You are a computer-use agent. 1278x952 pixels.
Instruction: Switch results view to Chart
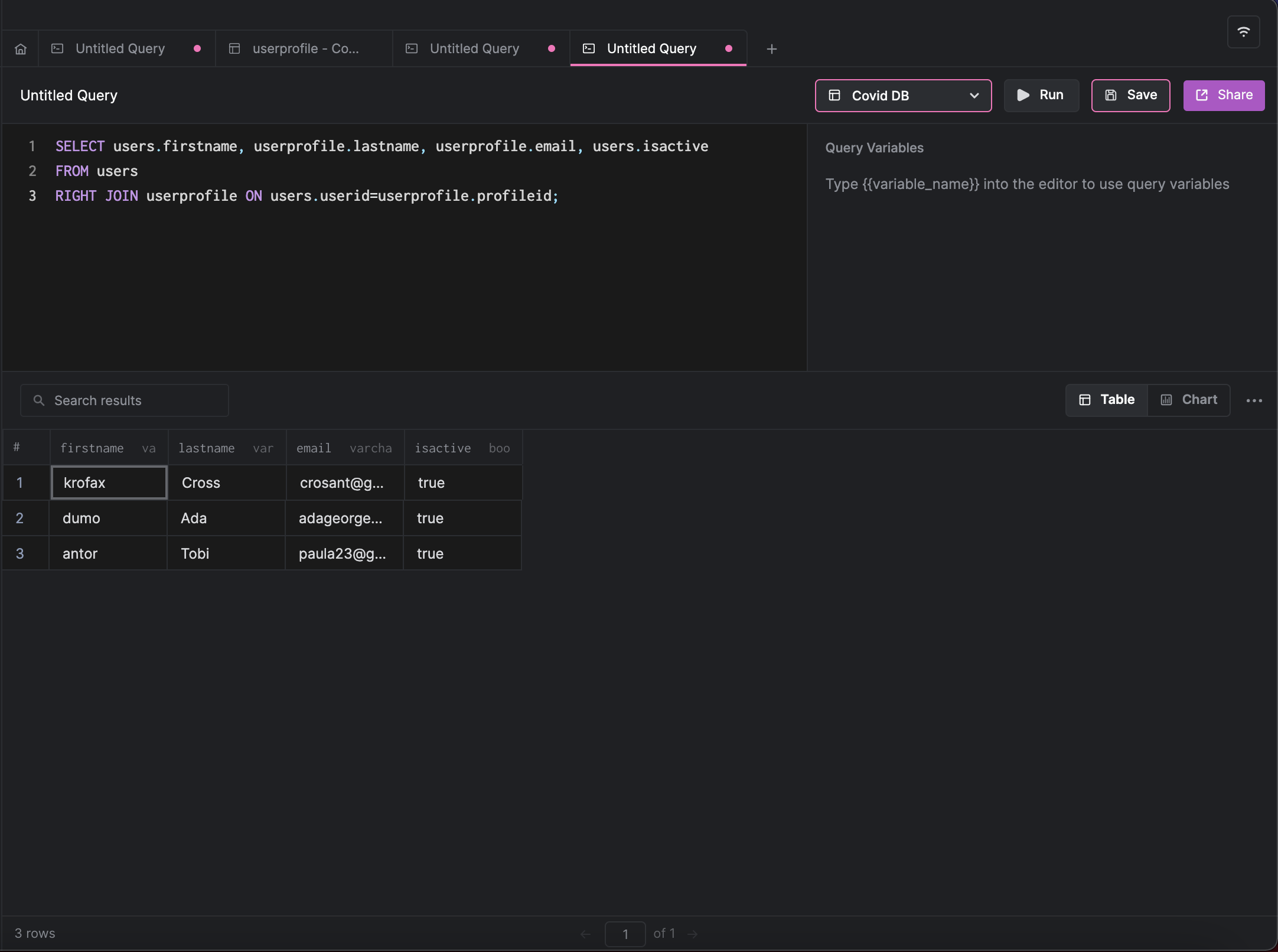pyautogui.click(x=1189, y=400)
